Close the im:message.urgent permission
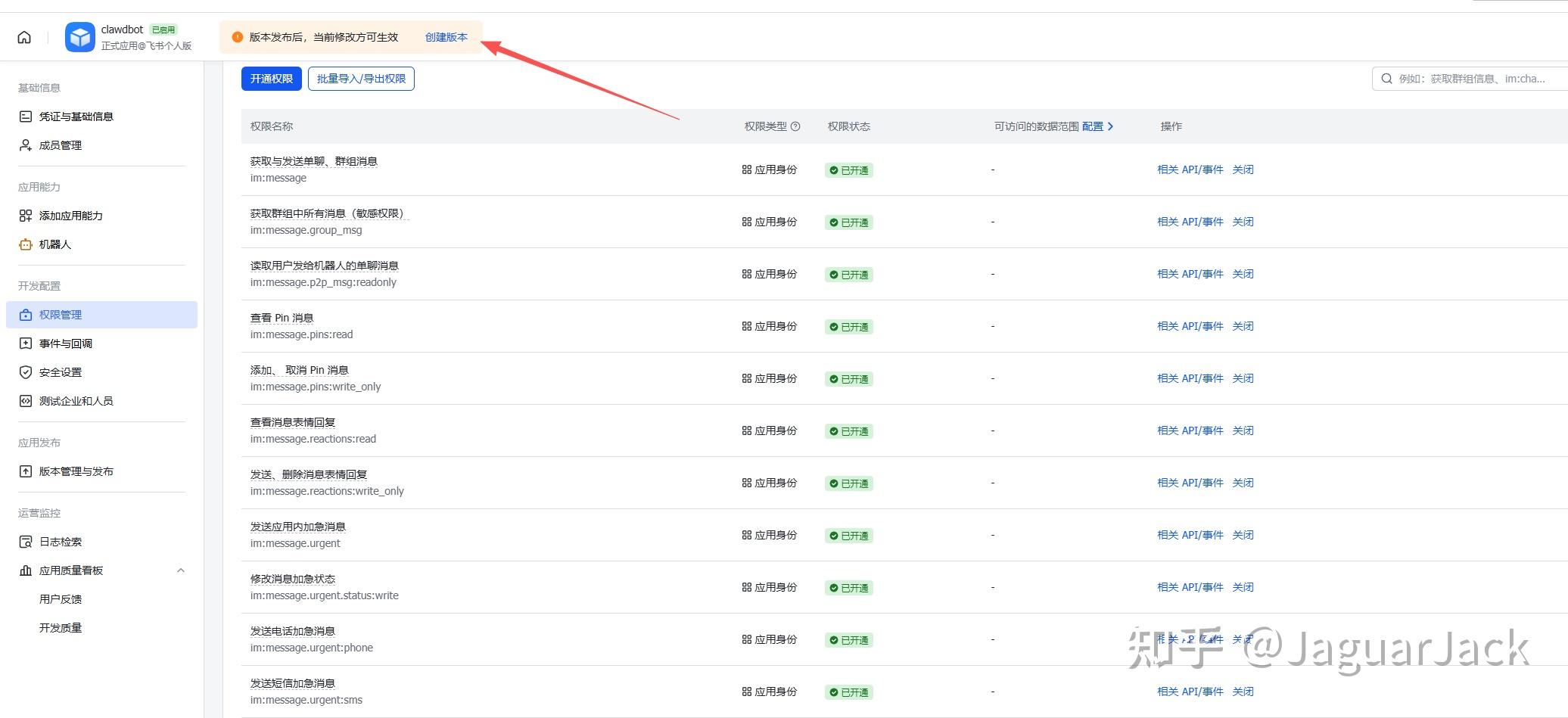The height and width of the screenshot is (718, 1568). point(1243,535)
